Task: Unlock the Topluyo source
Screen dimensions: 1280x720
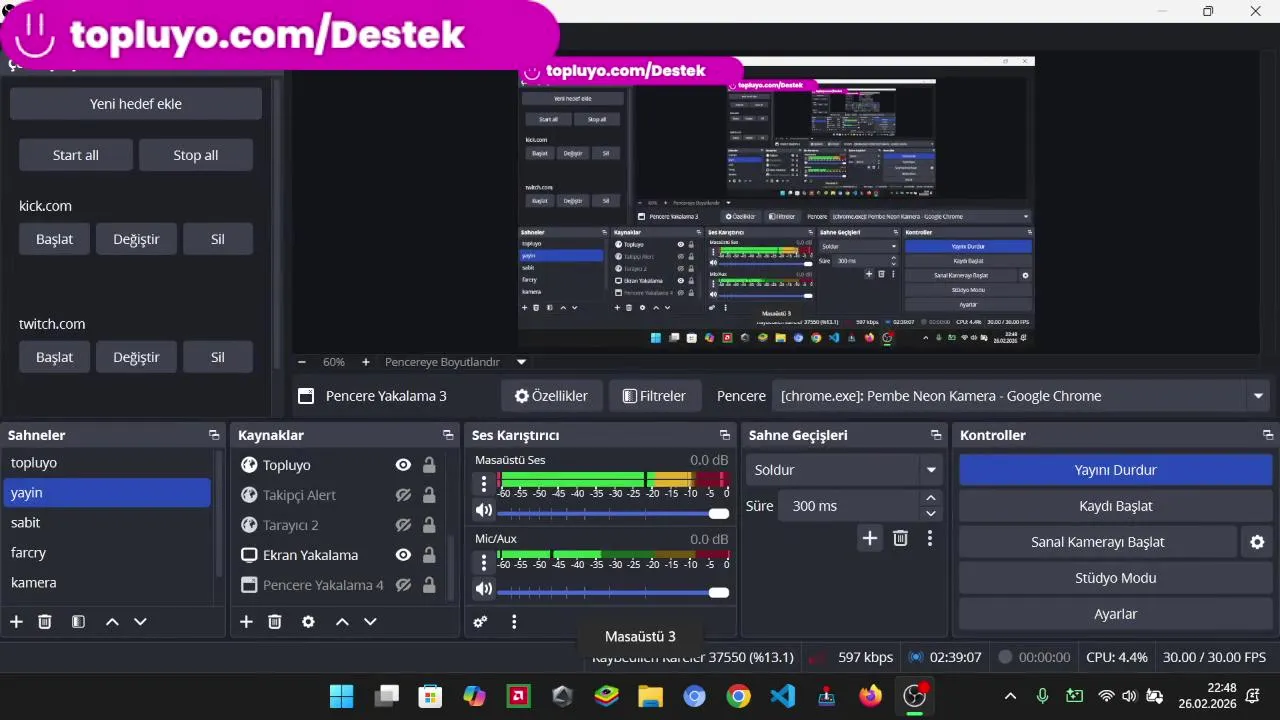Action: pos(429,465)
